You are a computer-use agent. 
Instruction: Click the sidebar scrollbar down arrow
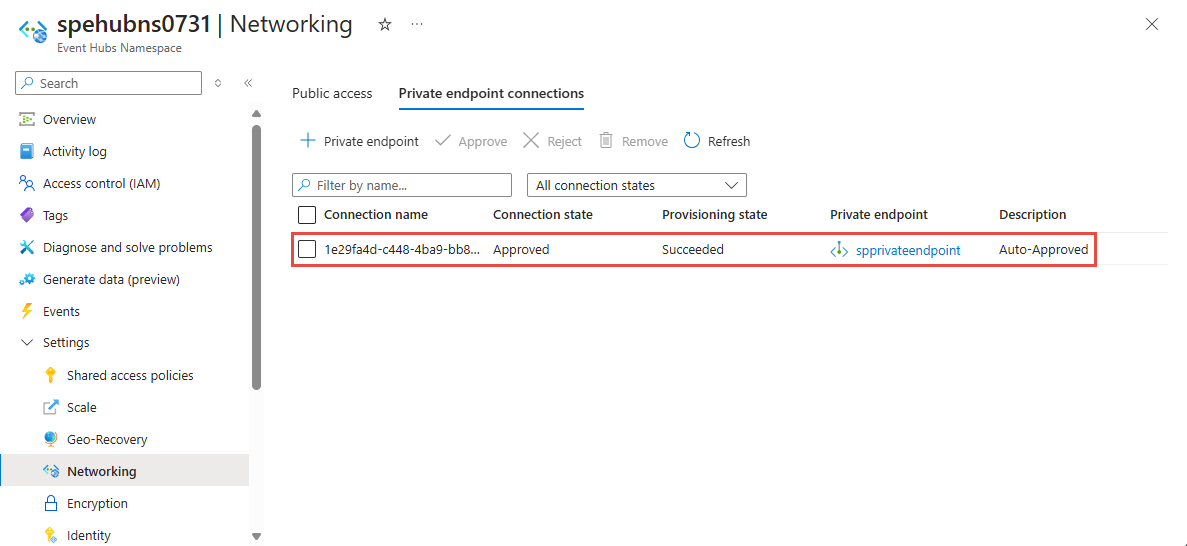[x=256, y=536]
